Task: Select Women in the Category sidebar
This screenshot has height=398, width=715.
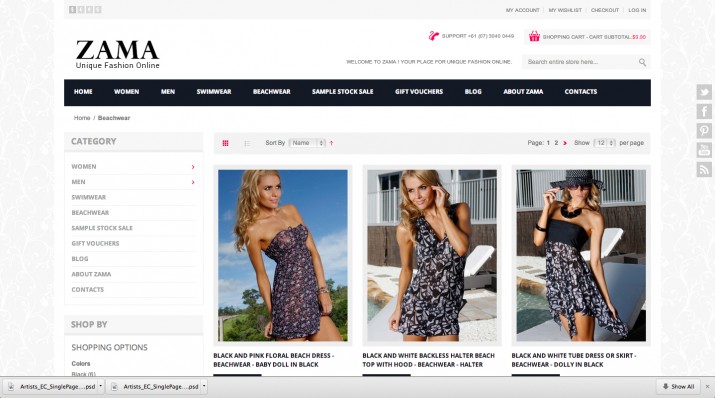Action: (x=84, y=167)
